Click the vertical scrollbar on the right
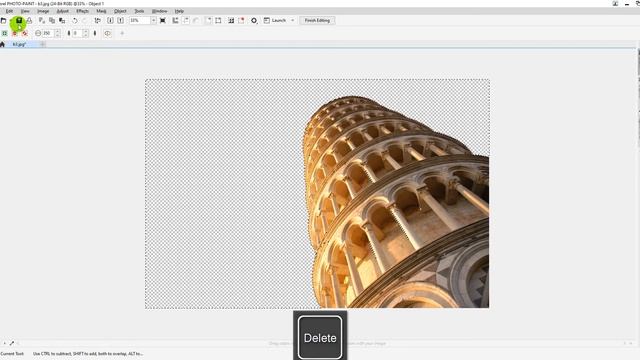Screen dimensions: 640x360 coord(638,98)
